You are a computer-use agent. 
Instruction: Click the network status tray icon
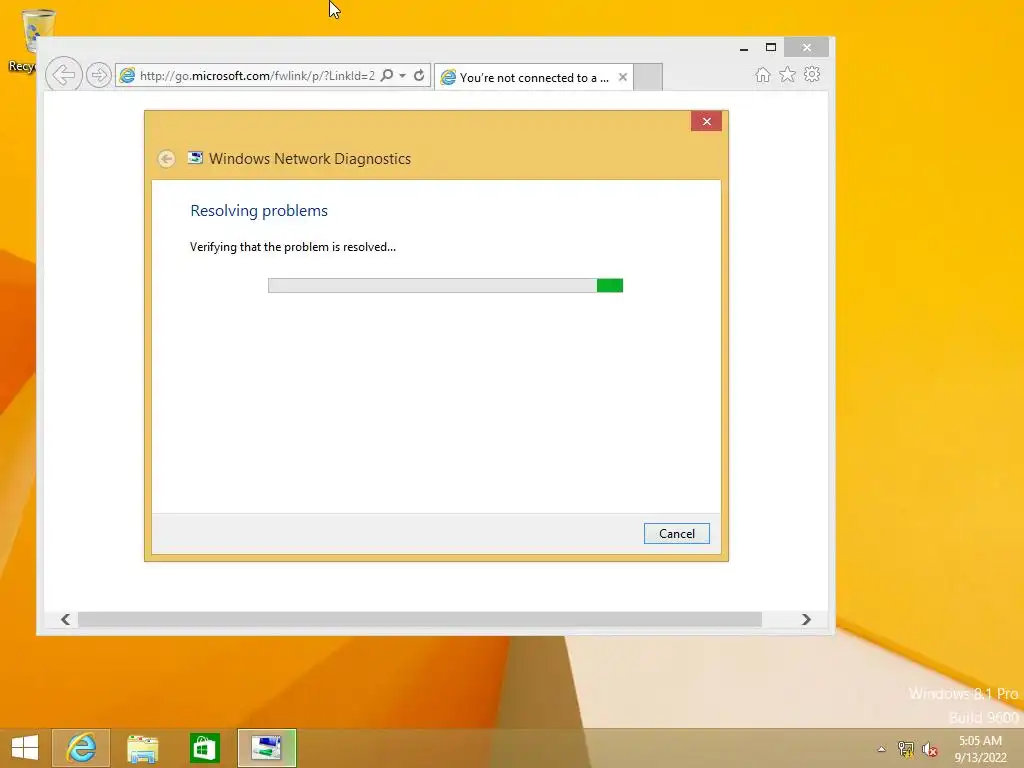906,749
